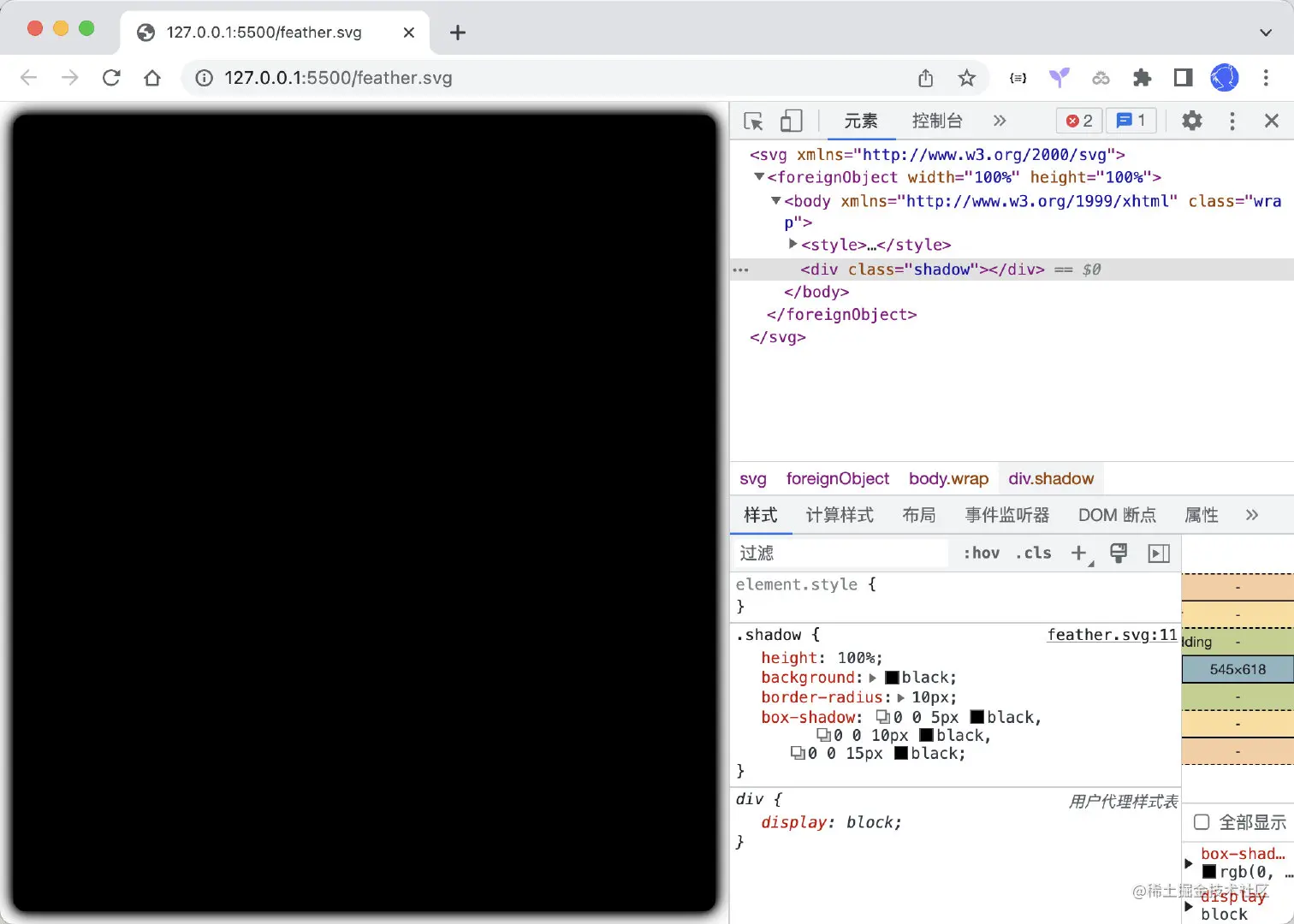The height and width of the screenshot is (924, 1294).
Task: Open the 事件监听器 sub-tab
Action: pyautogui.click(x=1007, y=515)
